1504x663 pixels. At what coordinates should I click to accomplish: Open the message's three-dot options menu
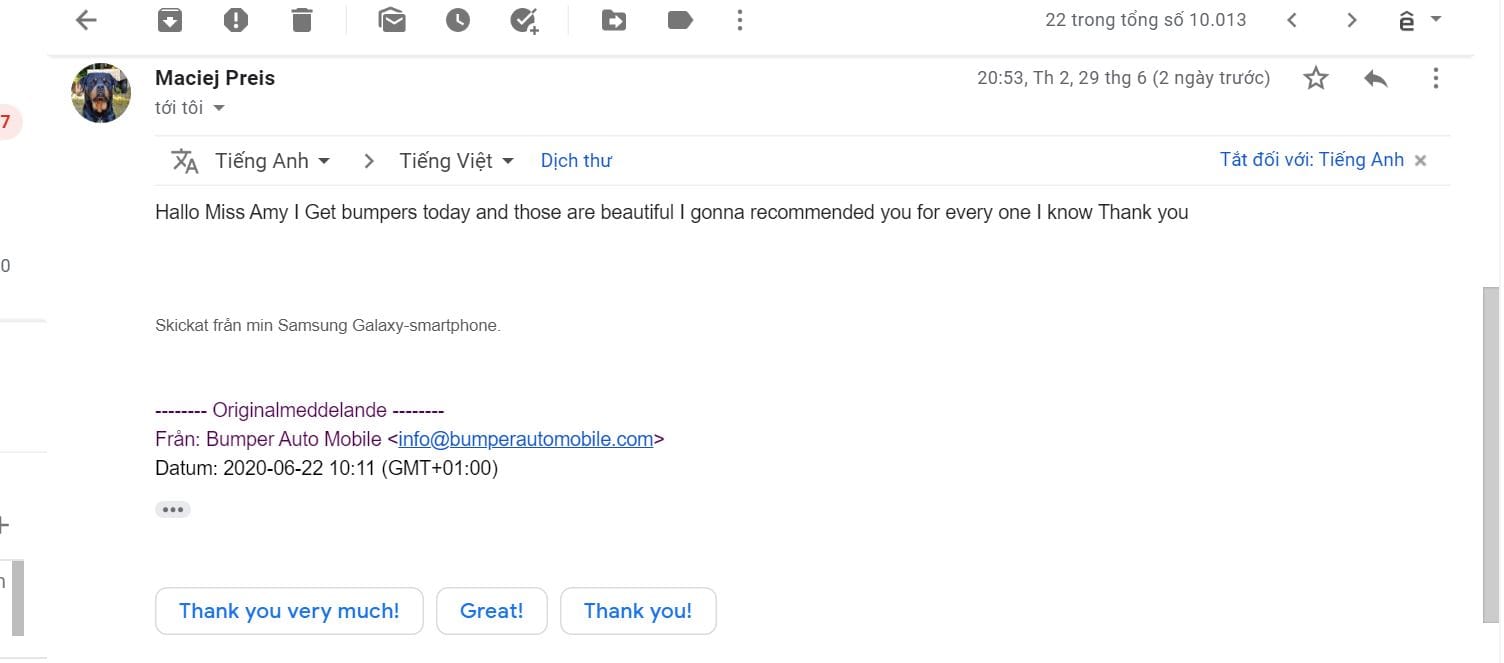(1436, 78)
